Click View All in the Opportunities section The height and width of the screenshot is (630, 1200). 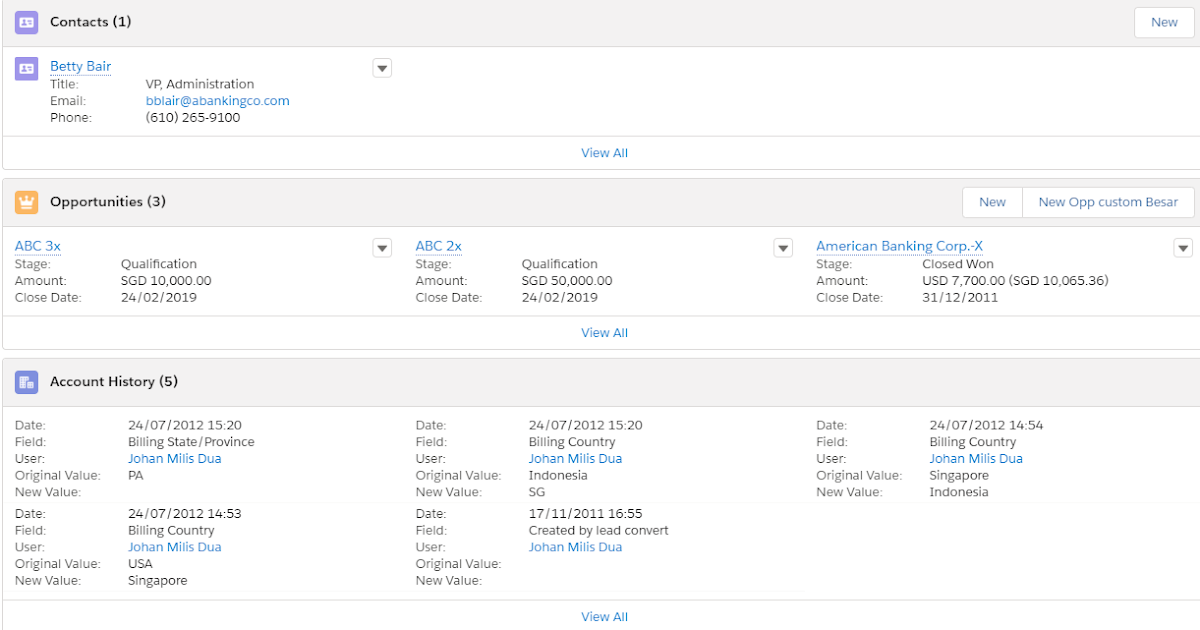pyautogui.click(x=604, y=332)
